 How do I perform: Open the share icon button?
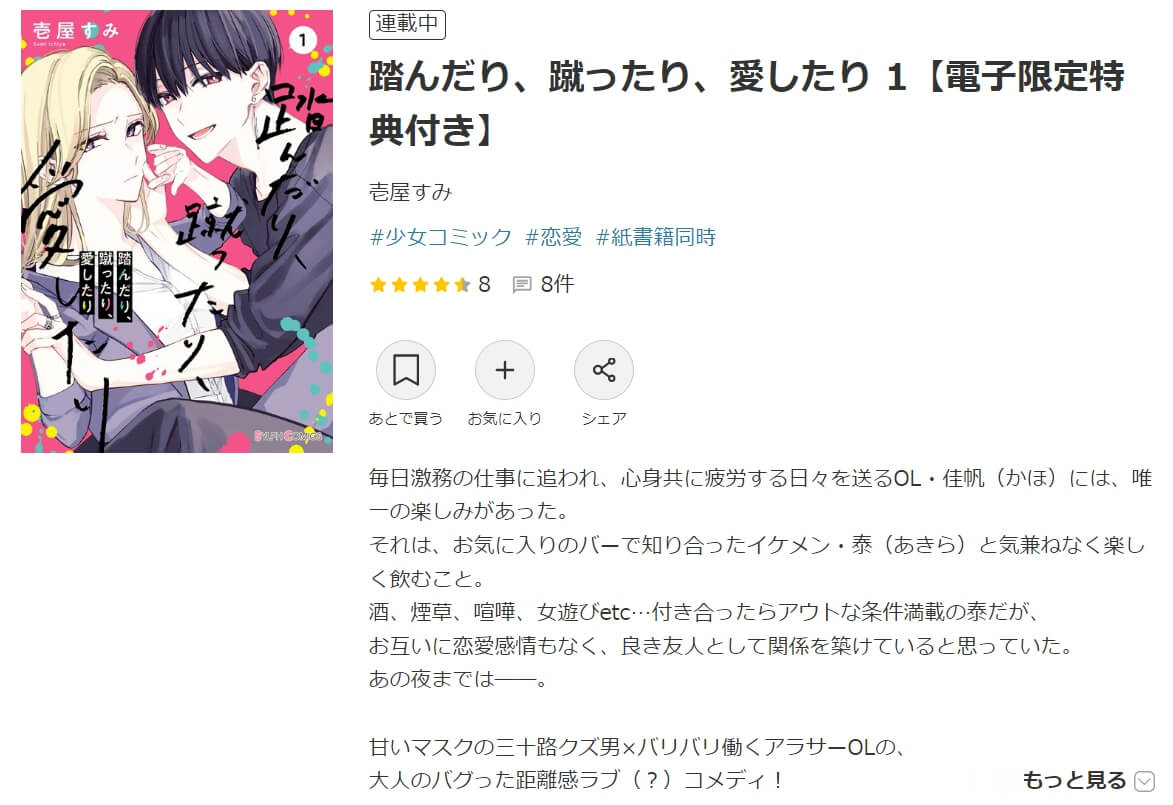pyautogui.click(x=604, y=370)
